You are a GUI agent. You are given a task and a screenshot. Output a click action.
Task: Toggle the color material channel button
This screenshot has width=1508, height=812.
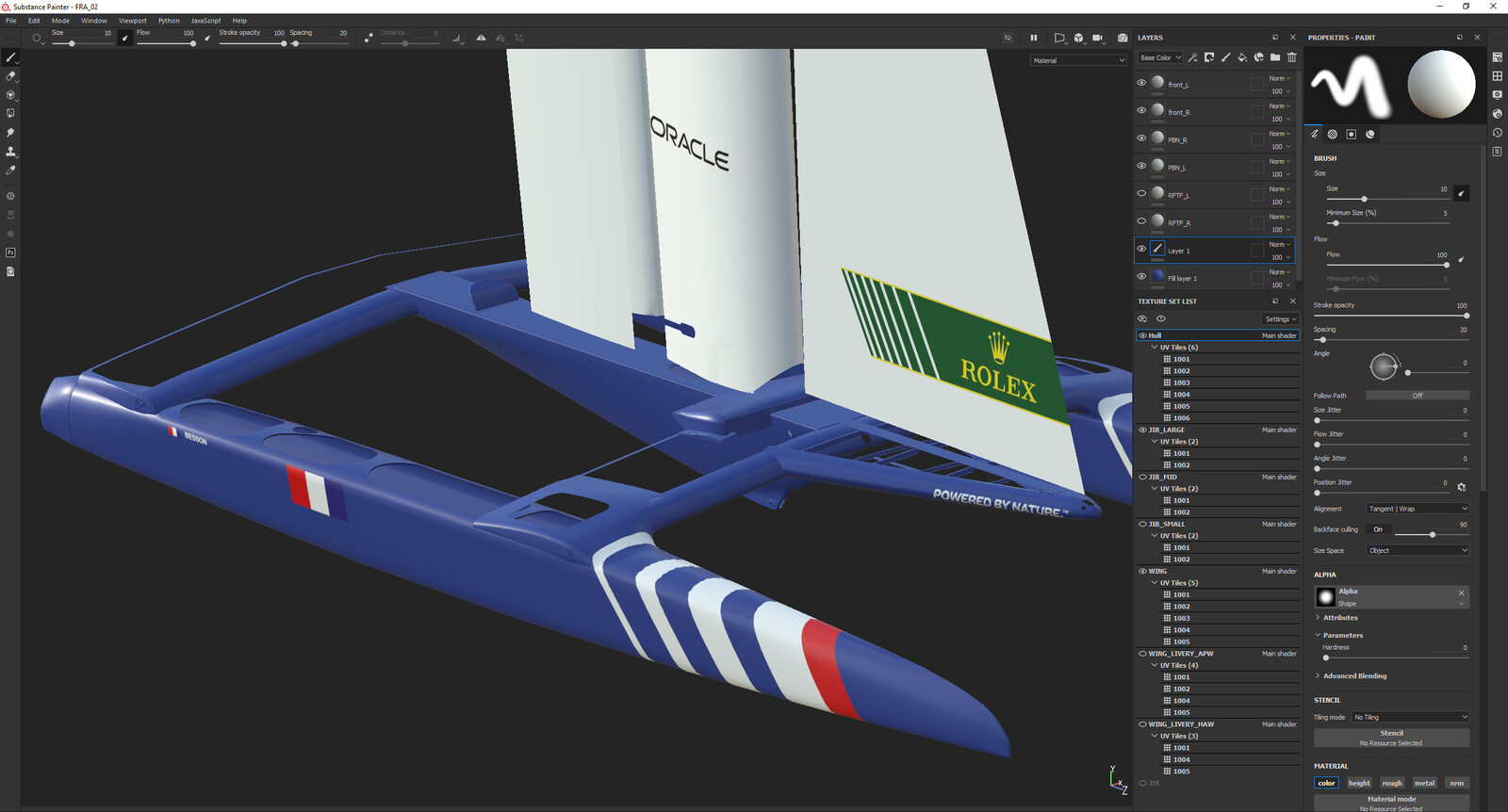pyautogui.click(x=1326, y=783)
